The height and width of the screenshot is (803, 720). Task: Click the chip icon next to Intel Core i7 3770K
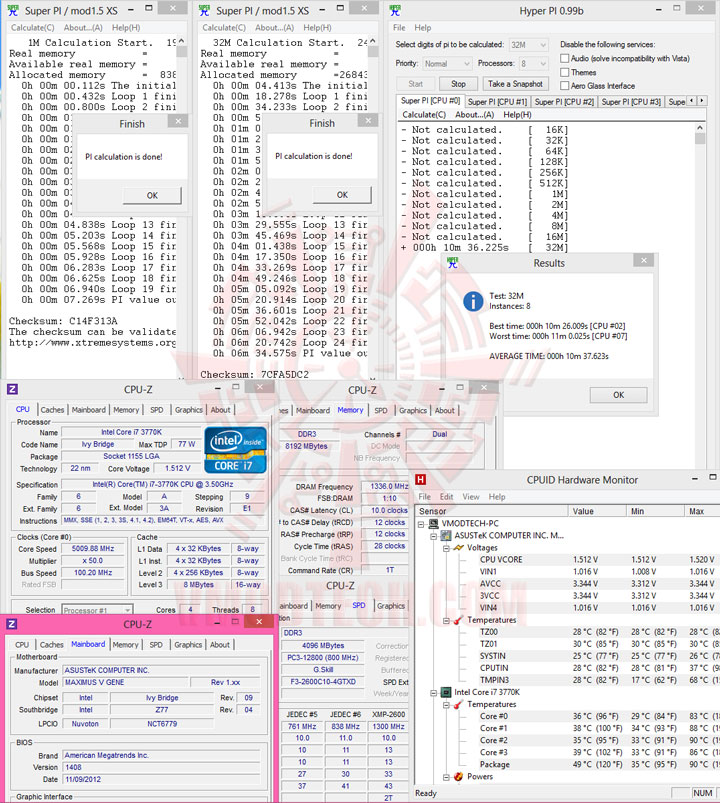(446, 692)
